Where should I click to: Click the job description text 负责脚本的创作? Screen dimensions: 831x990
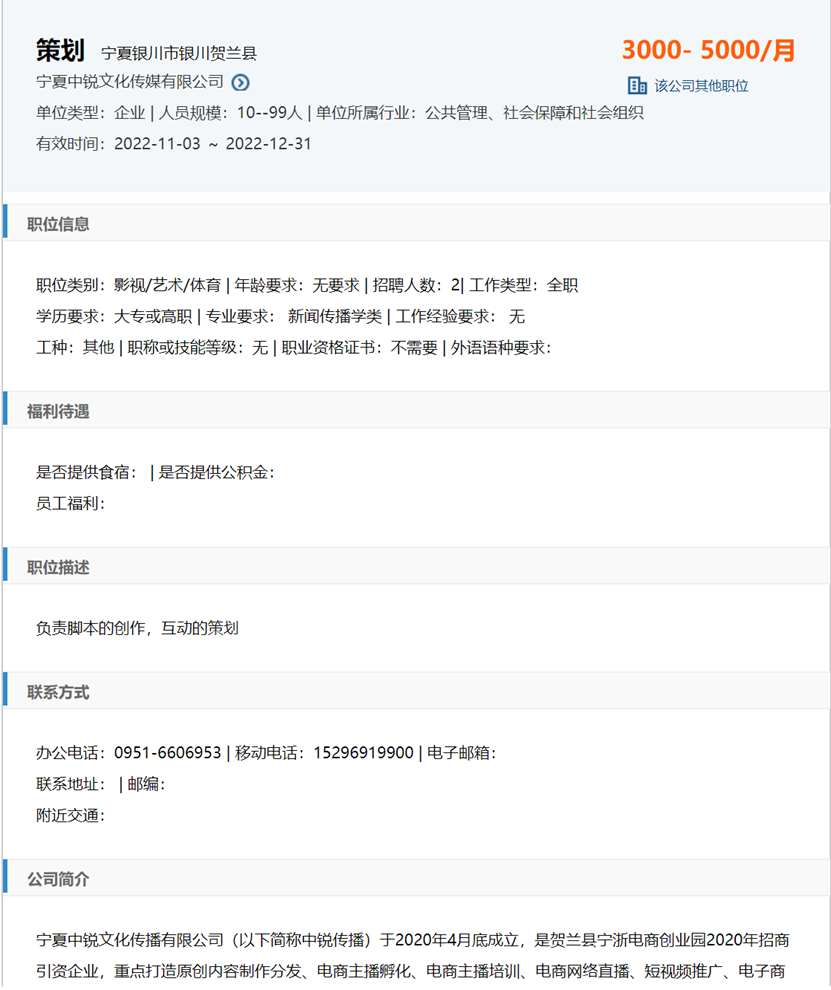coord(137,628)
